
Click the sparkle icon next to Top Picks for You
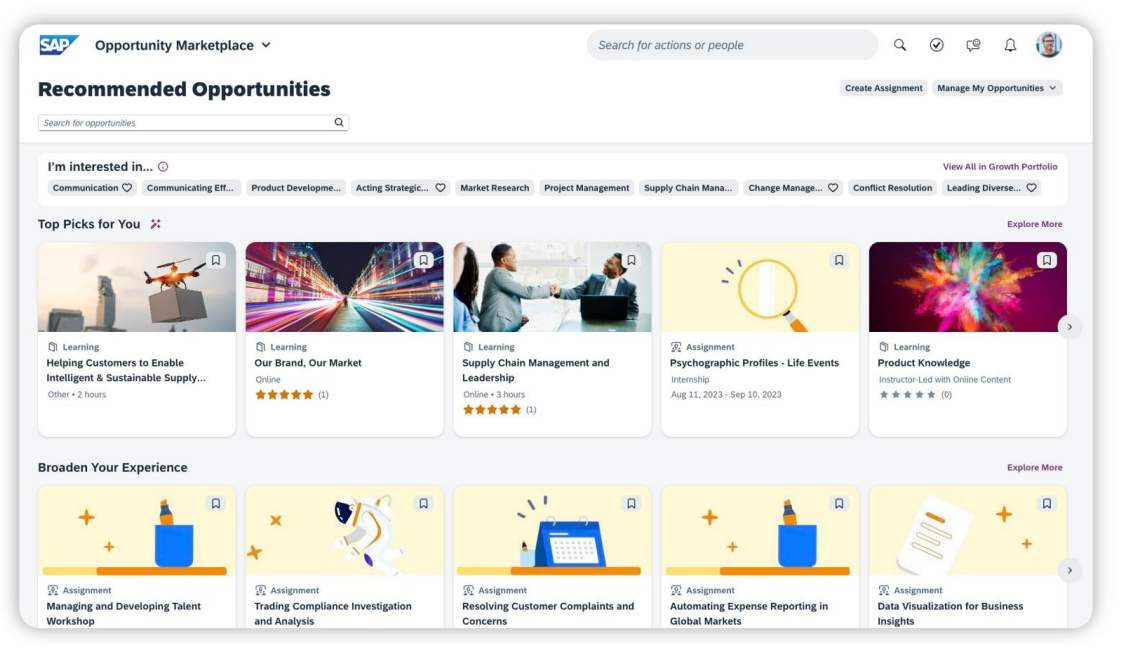point(155,224)
